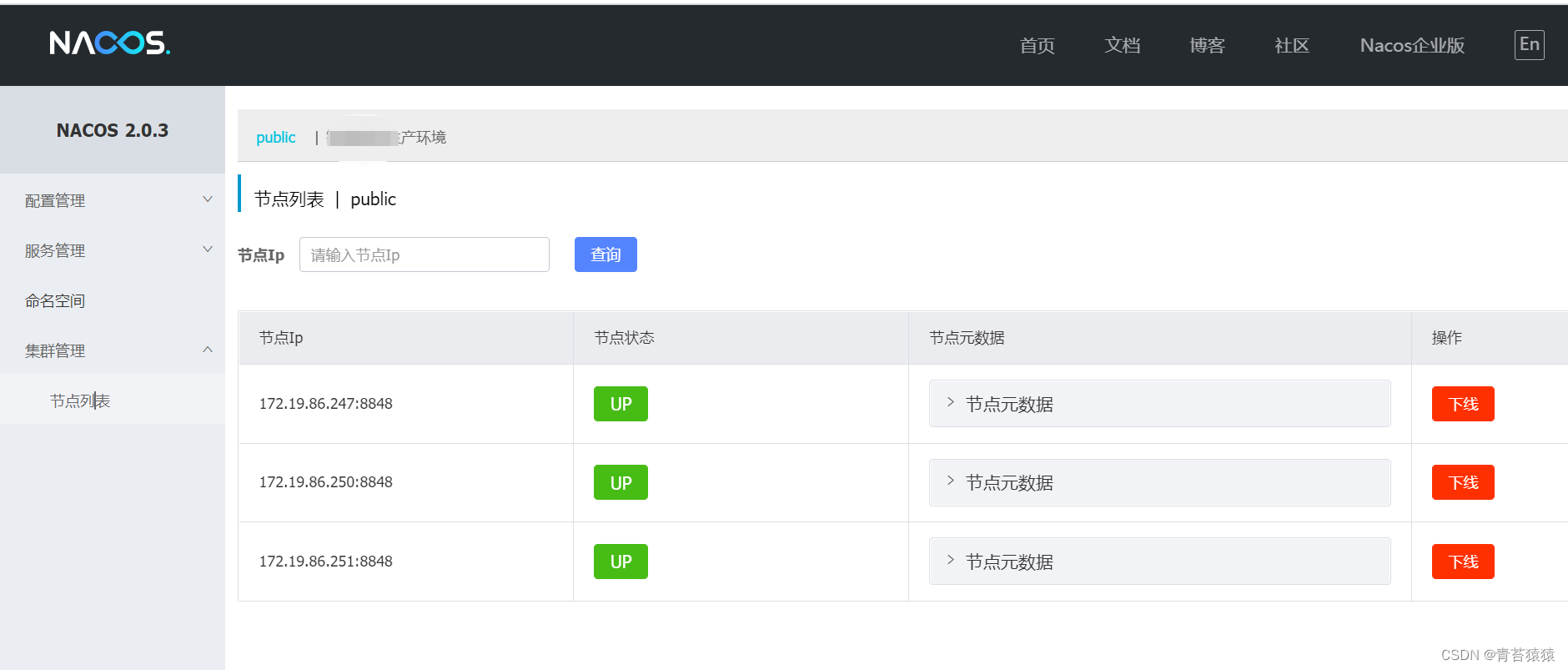Screen dimensions: 1568x670
Task: Open 博客 in top navigation
Action: (1207, 46)
